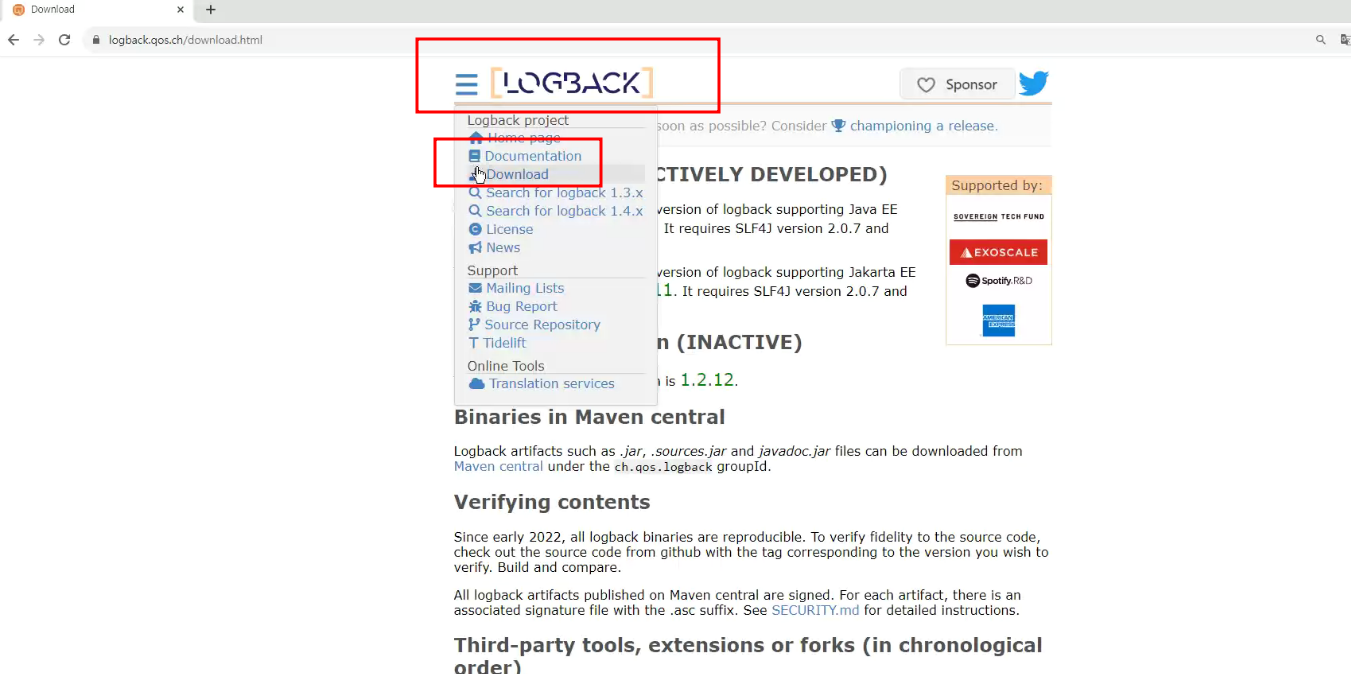The width and height of the screenshot is (1351, 674).
Task: Open Mailing Lists entry
Action: 525,288
